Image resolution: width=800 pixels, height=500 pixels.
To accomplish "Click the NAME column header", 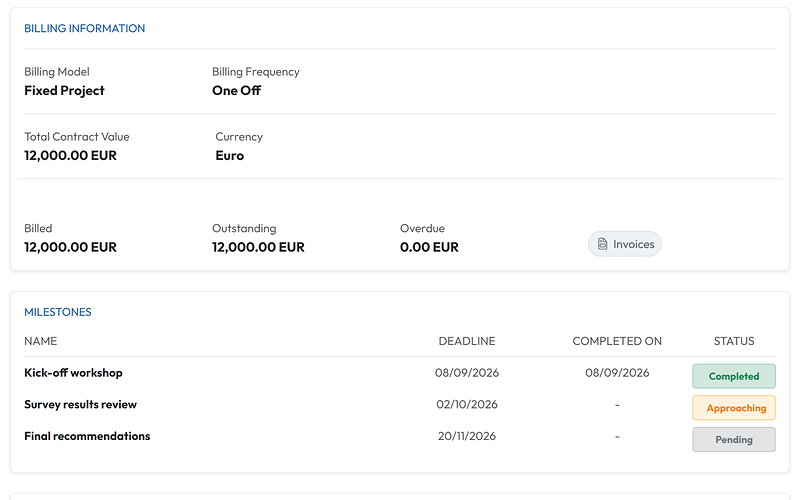I will [40, 341].
